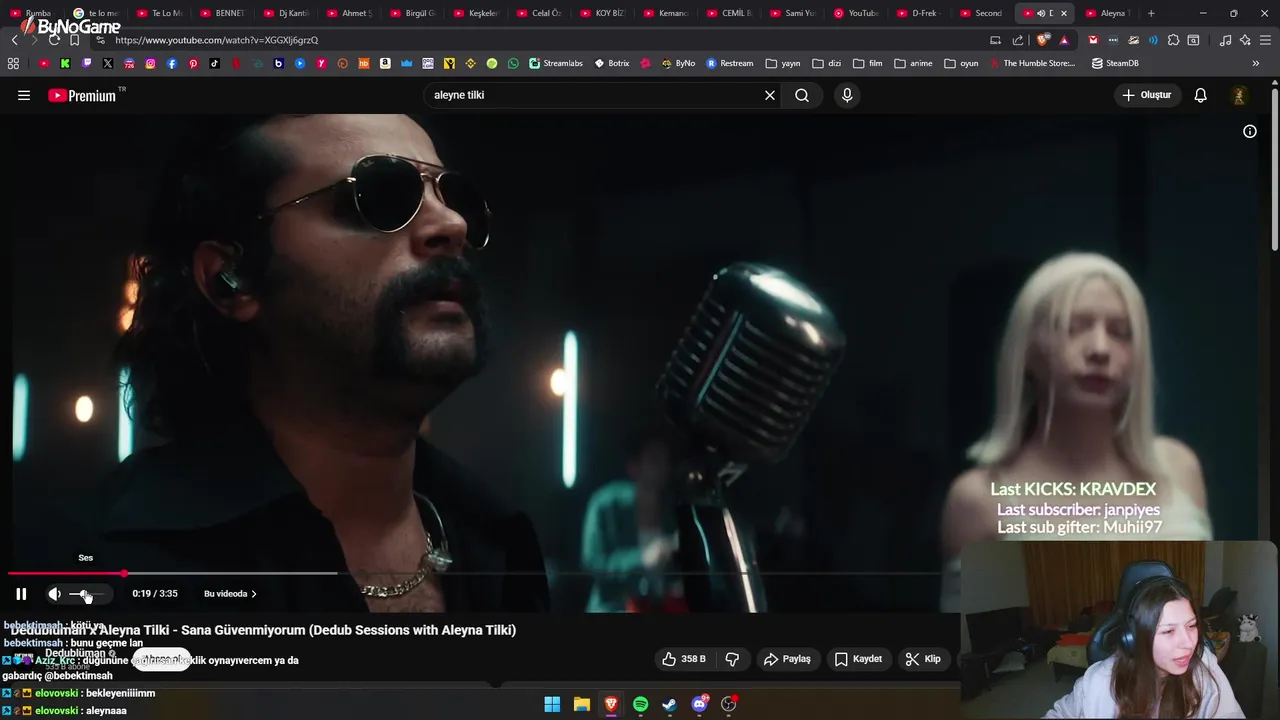
Task: Open a new browser tab
Action: pyautogui.click(x=1151, y=13)
